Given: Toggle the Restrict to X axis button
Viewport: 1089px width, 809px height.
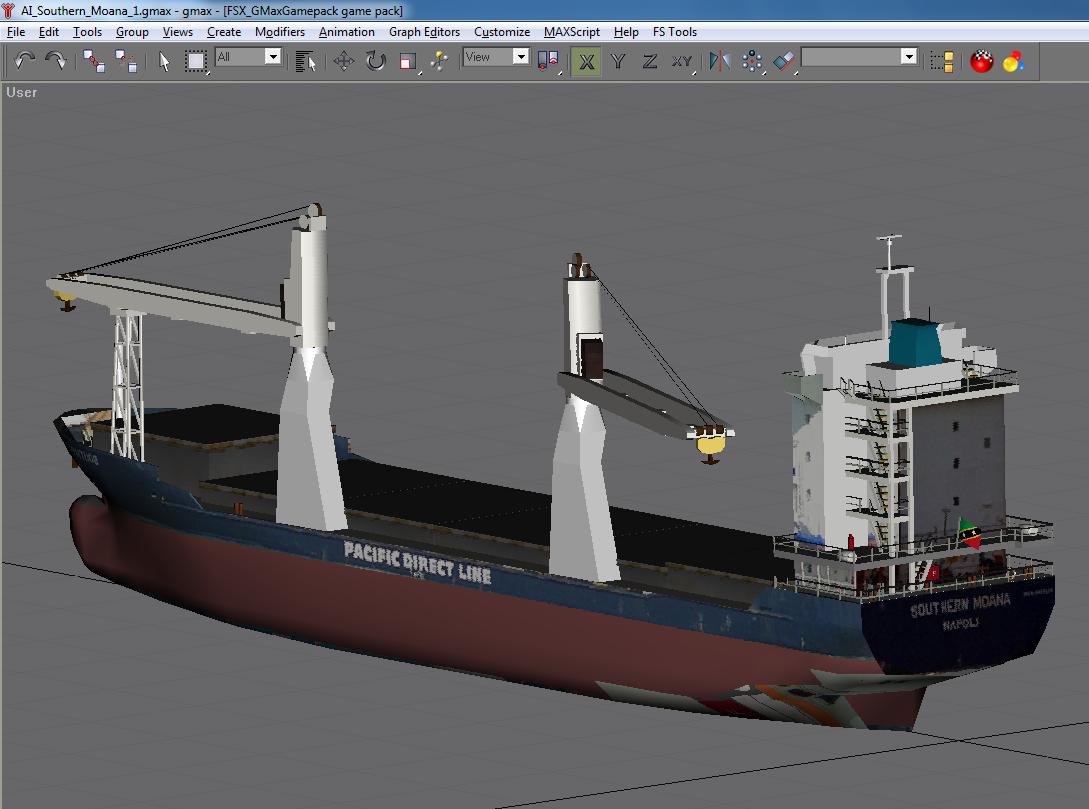Looking at the screenshot, I should click(586, 61).
